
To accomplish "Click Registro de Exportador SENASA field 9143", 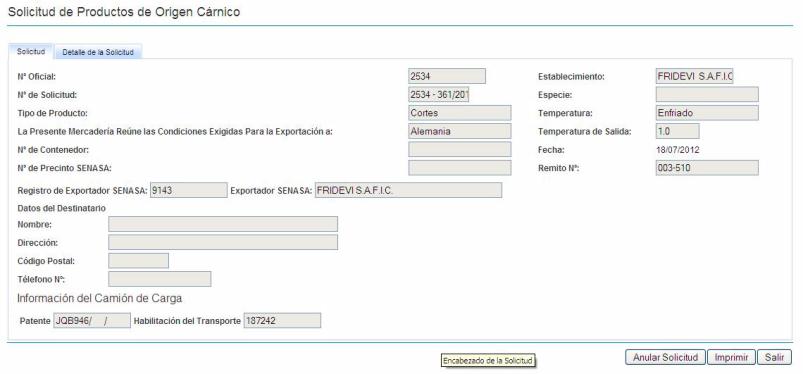I will pyautogui.click(x=188, y=190).
